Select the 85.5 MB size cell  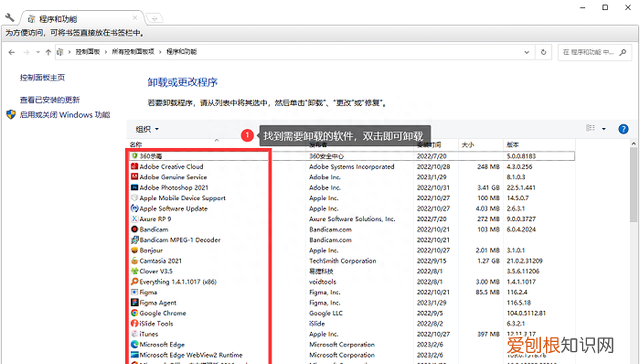(x=488, y=292)
